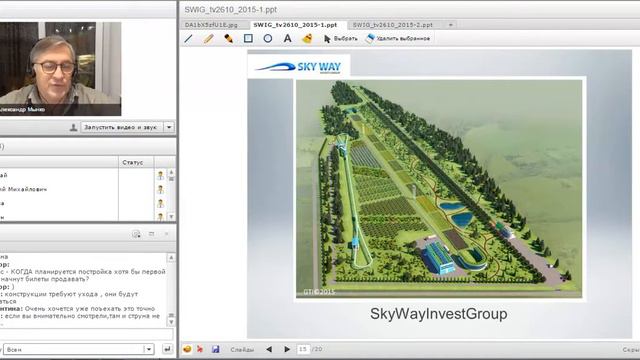640x360 pixels.
Task: Open the document tabs overflow dropdown
Action: click(451, 25)
